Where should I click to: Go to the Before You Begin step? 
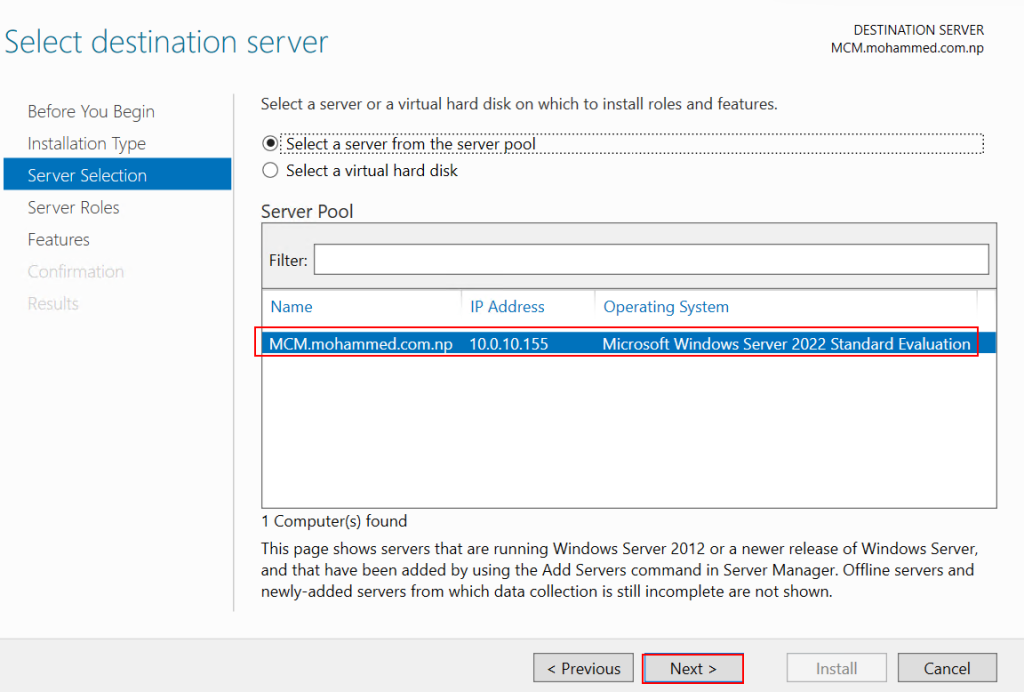91,111
